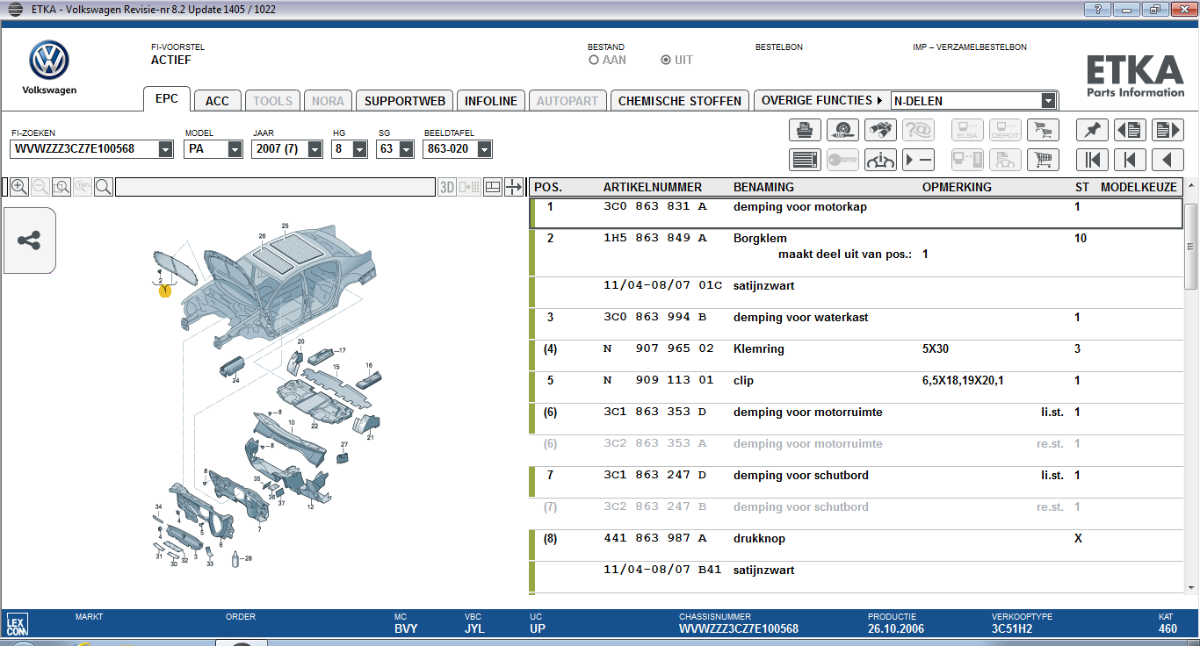Jump to first with double-bar arrow icon
The image size is (1200, 646).
[1092, 160]
